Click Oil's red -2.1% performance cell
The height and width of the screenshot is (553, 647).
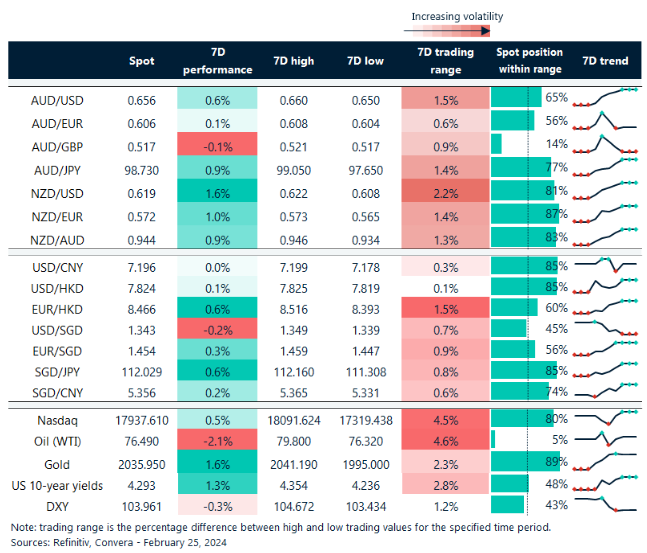(x=217, y=440)
